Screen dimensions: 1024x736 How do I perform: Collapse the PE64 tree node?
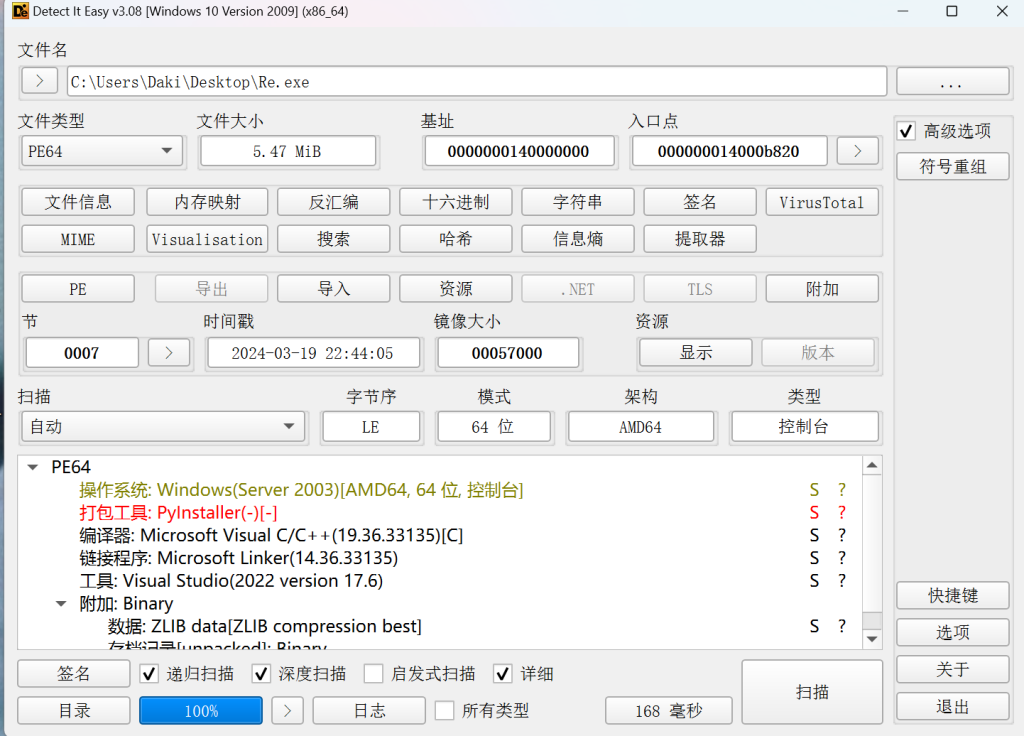point(32,467)
